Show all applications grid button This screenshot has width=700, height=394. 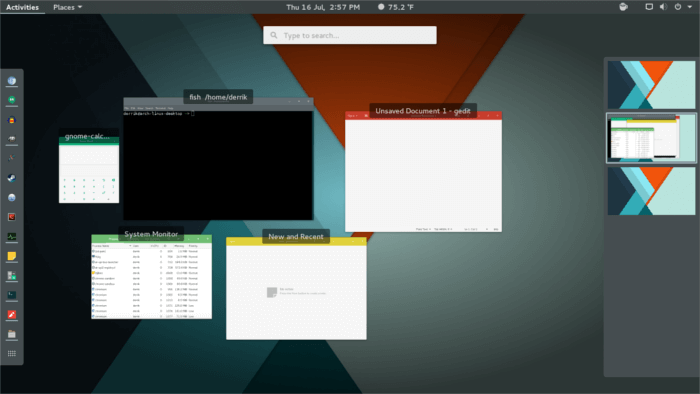tap(12, 353)
